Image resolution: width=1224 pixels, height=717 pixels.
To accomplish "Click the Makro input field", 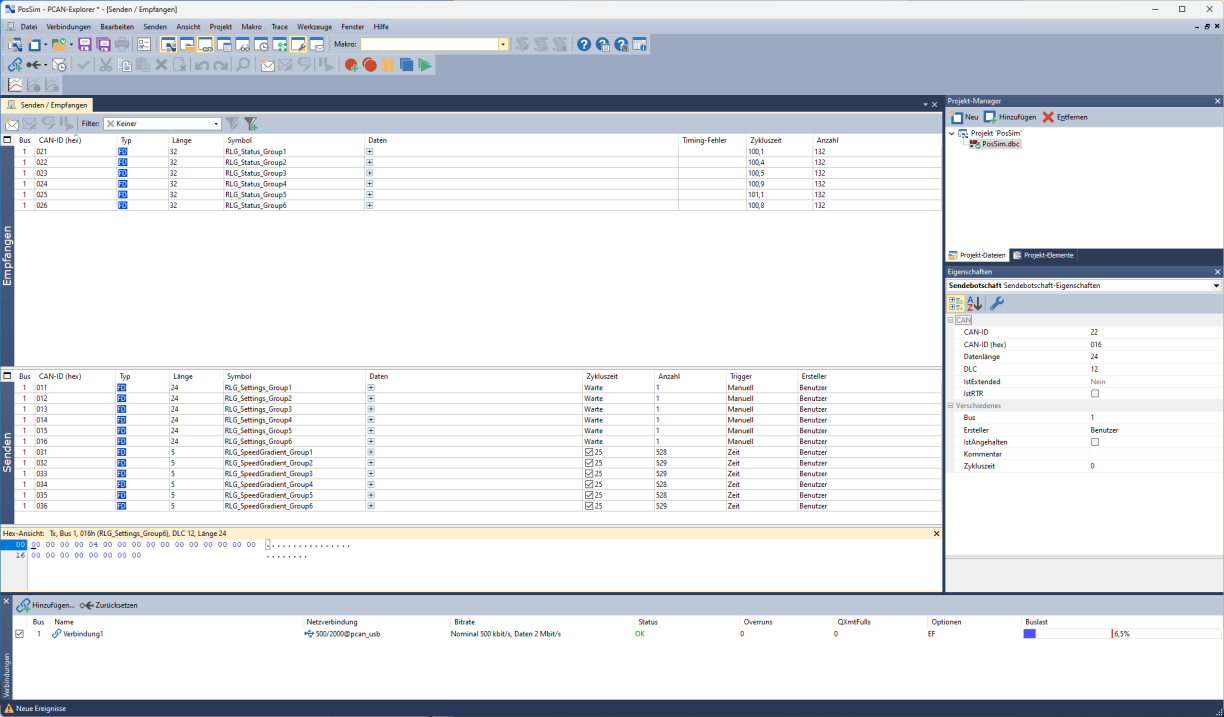I will 429,45.
